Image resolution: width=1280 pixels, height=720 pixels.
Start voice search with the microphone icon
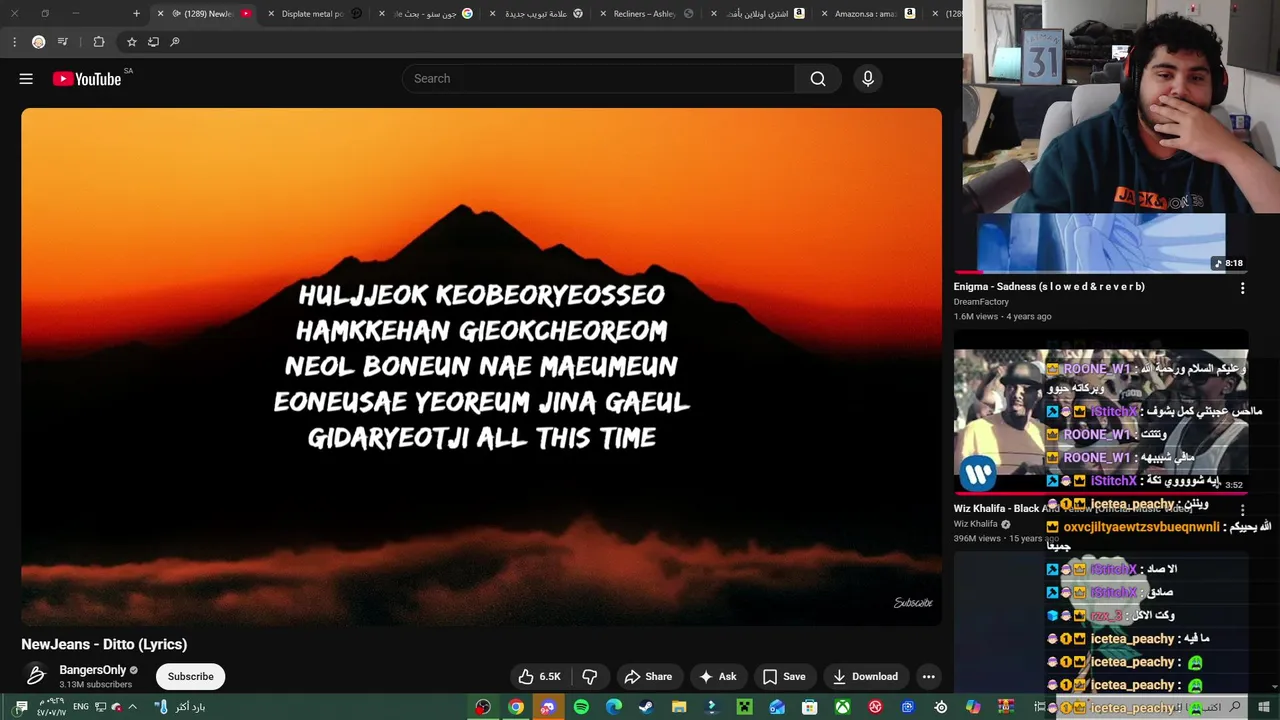pyautogui.click(x=868, y=79)
